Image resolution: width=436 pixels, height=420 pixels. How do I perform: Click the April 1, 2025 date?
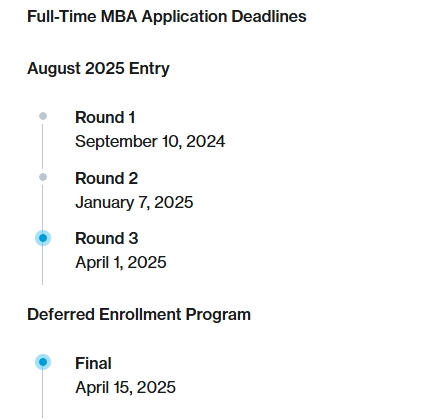pyautogui.click(x=121, y=263)
